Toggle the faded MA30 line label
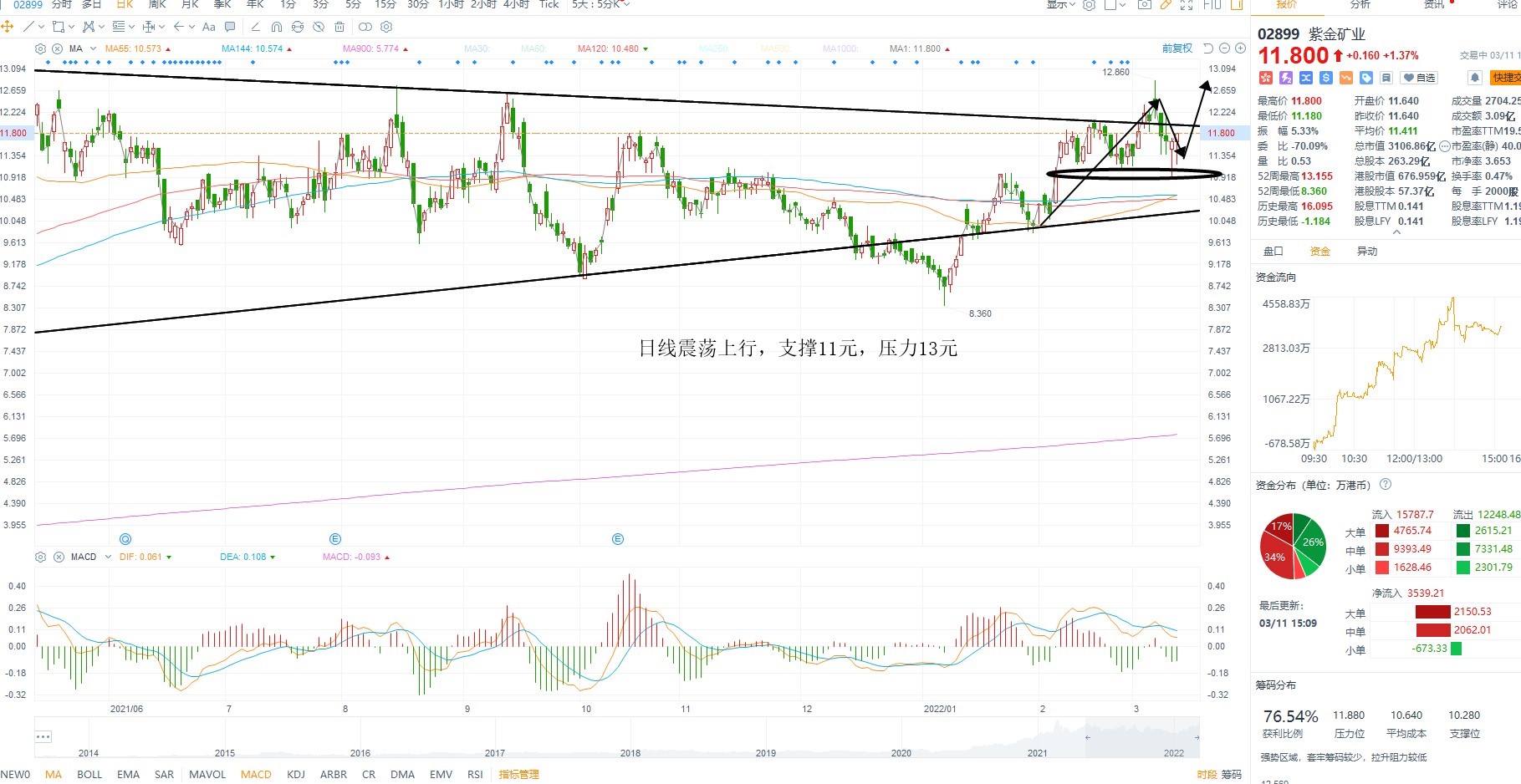The height and width of the screenshot is (784, 1521). click(x=476, y=48)
